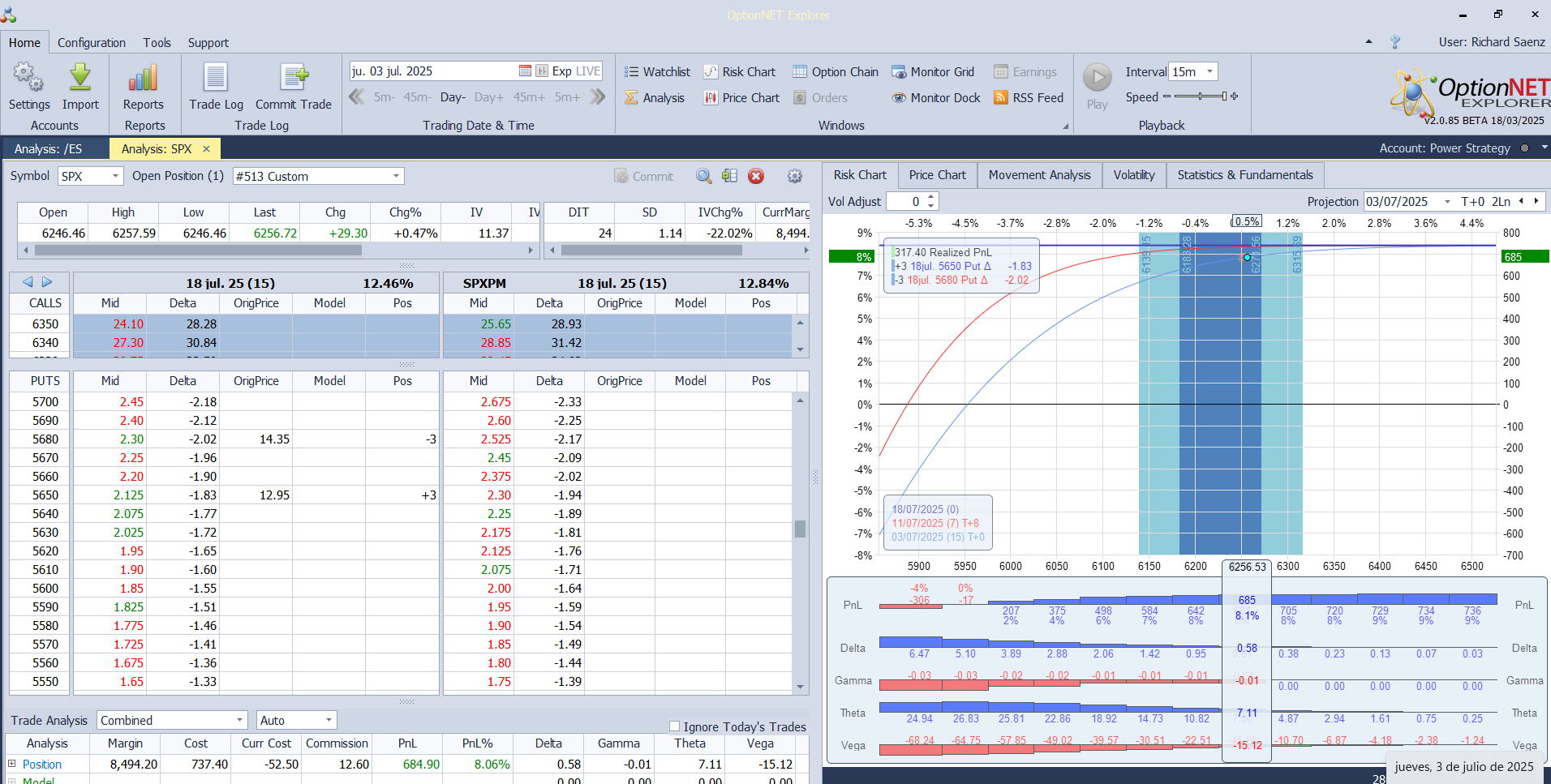This screenshot has height=784, width=1551.
Task: Switch to the Price Chart tab in the chart panel
Action: click(x=937, y=175)
